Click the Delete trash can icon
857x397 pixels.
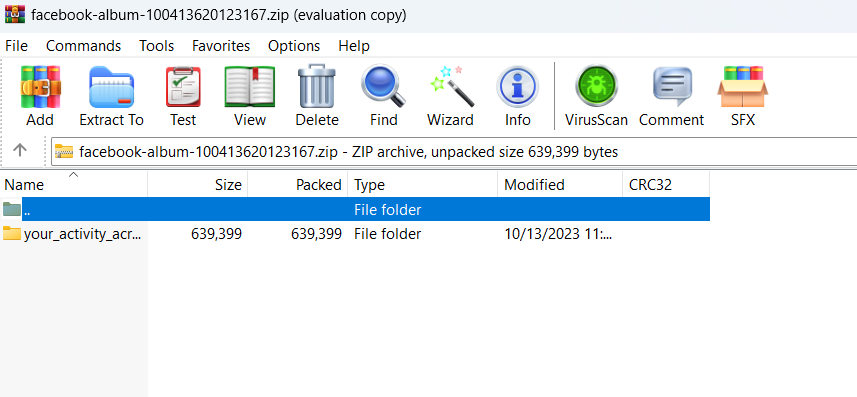[316, 86]
